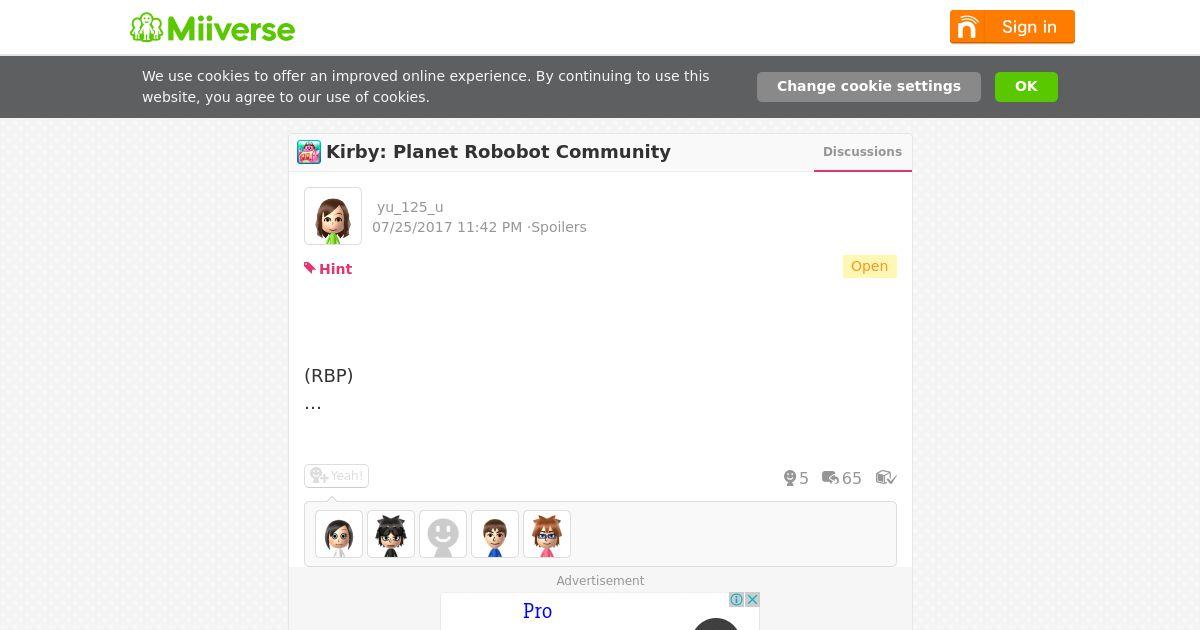This screenshot has height=630, width=1200.
Task: Click the Miiverse logo
Action: pyautogui.click(x=212, y=28)
